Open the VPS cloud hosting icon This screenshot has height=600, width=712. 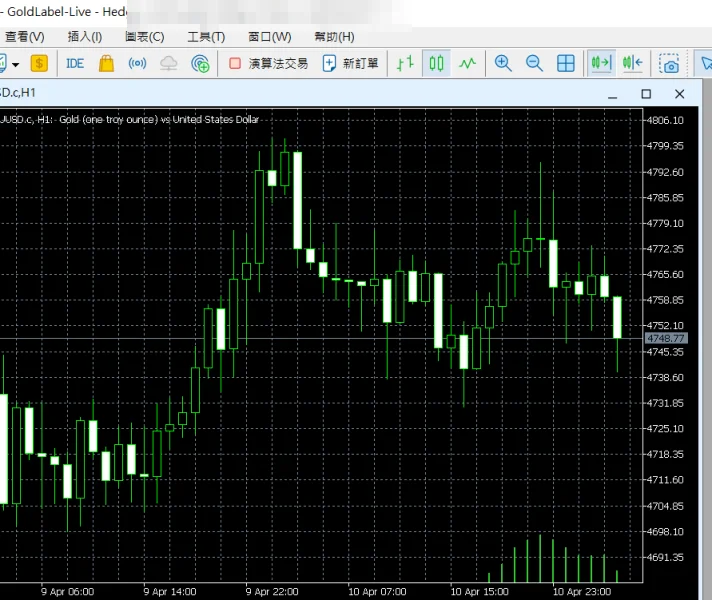point(169,63)
